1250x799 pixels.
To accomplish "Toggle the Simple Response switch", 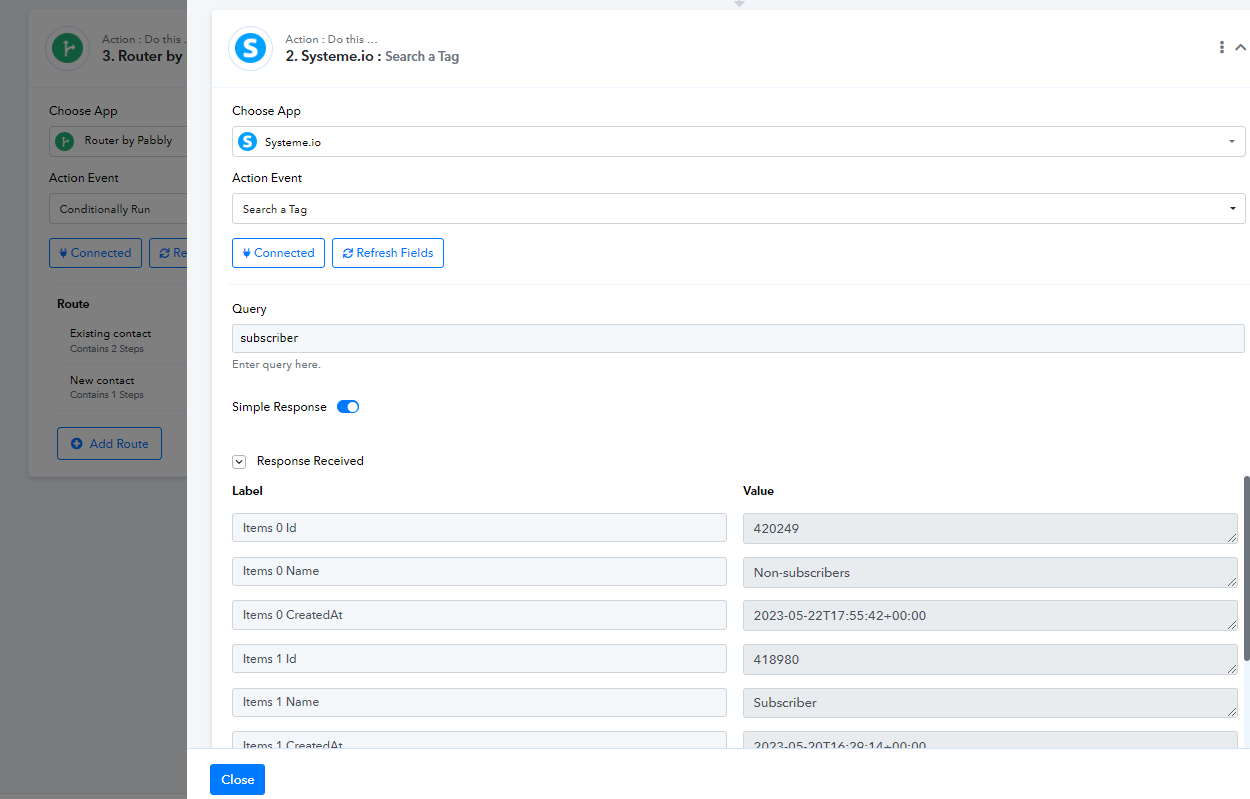I will 348,407.
